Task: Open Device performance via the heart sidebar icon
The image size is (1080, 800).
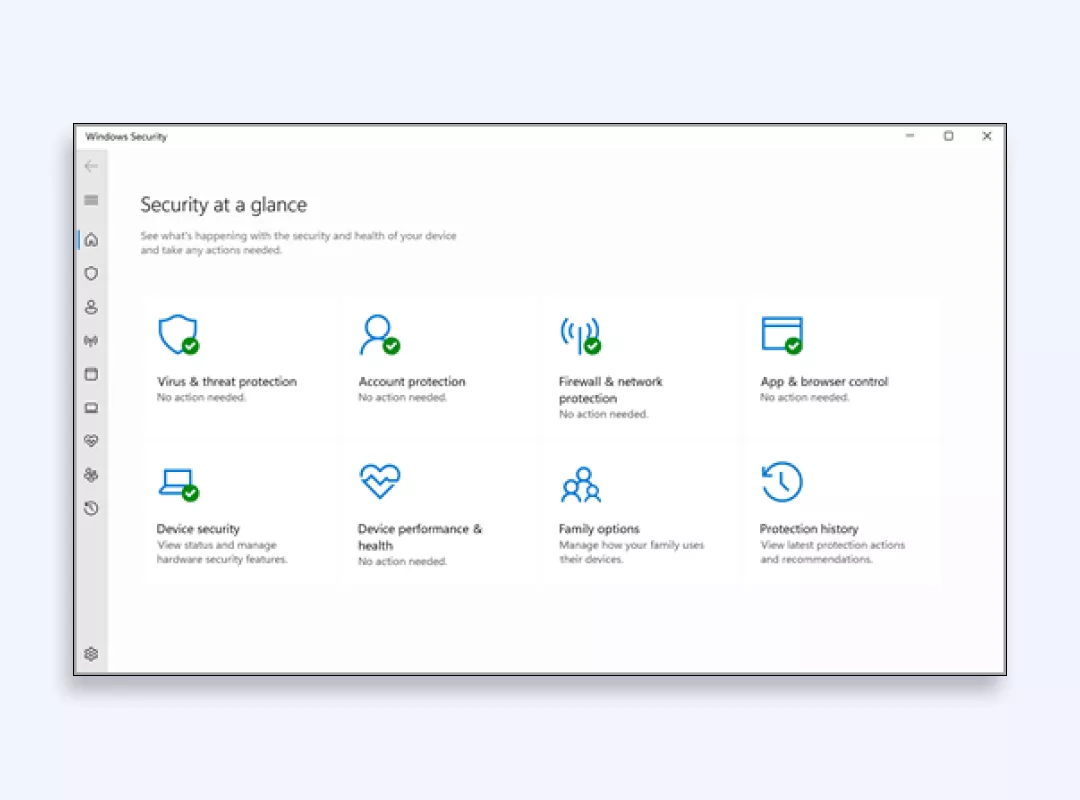Action: click(91, 441)
